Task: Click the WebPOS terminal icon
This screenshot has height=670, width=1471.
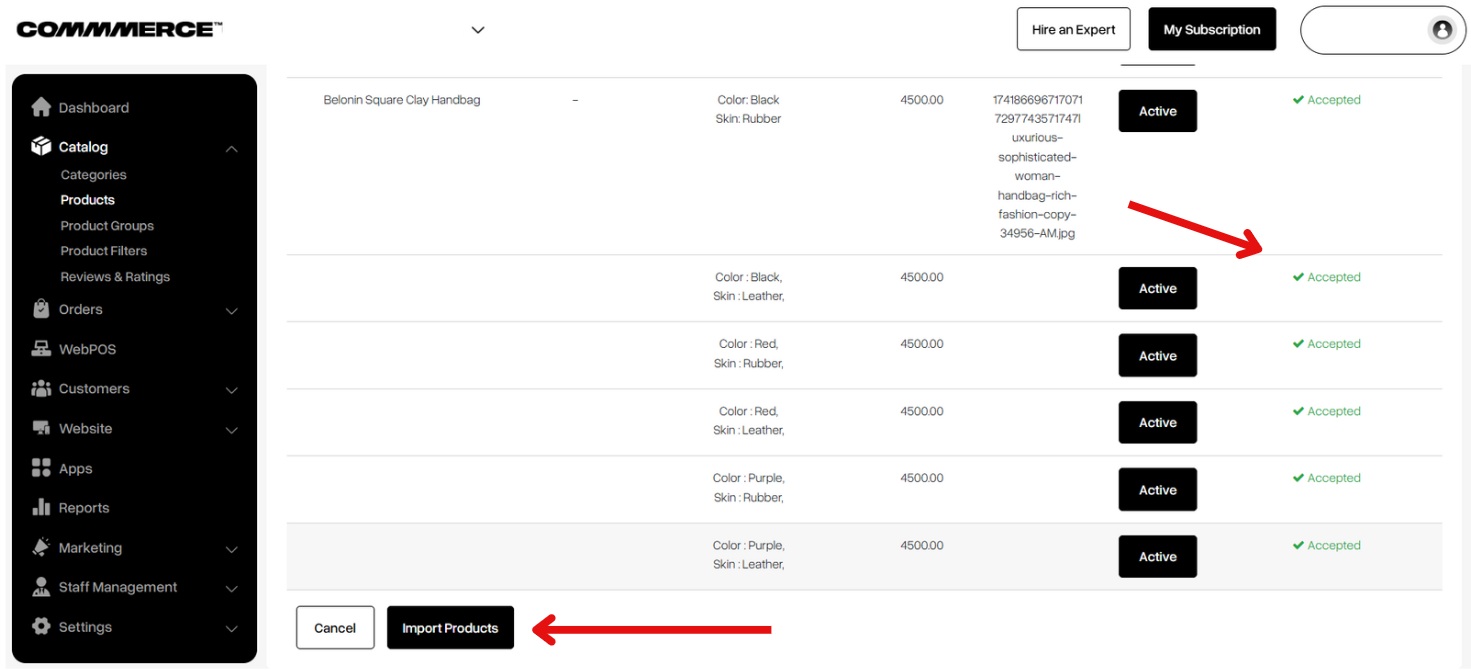Action: (41, 349)
